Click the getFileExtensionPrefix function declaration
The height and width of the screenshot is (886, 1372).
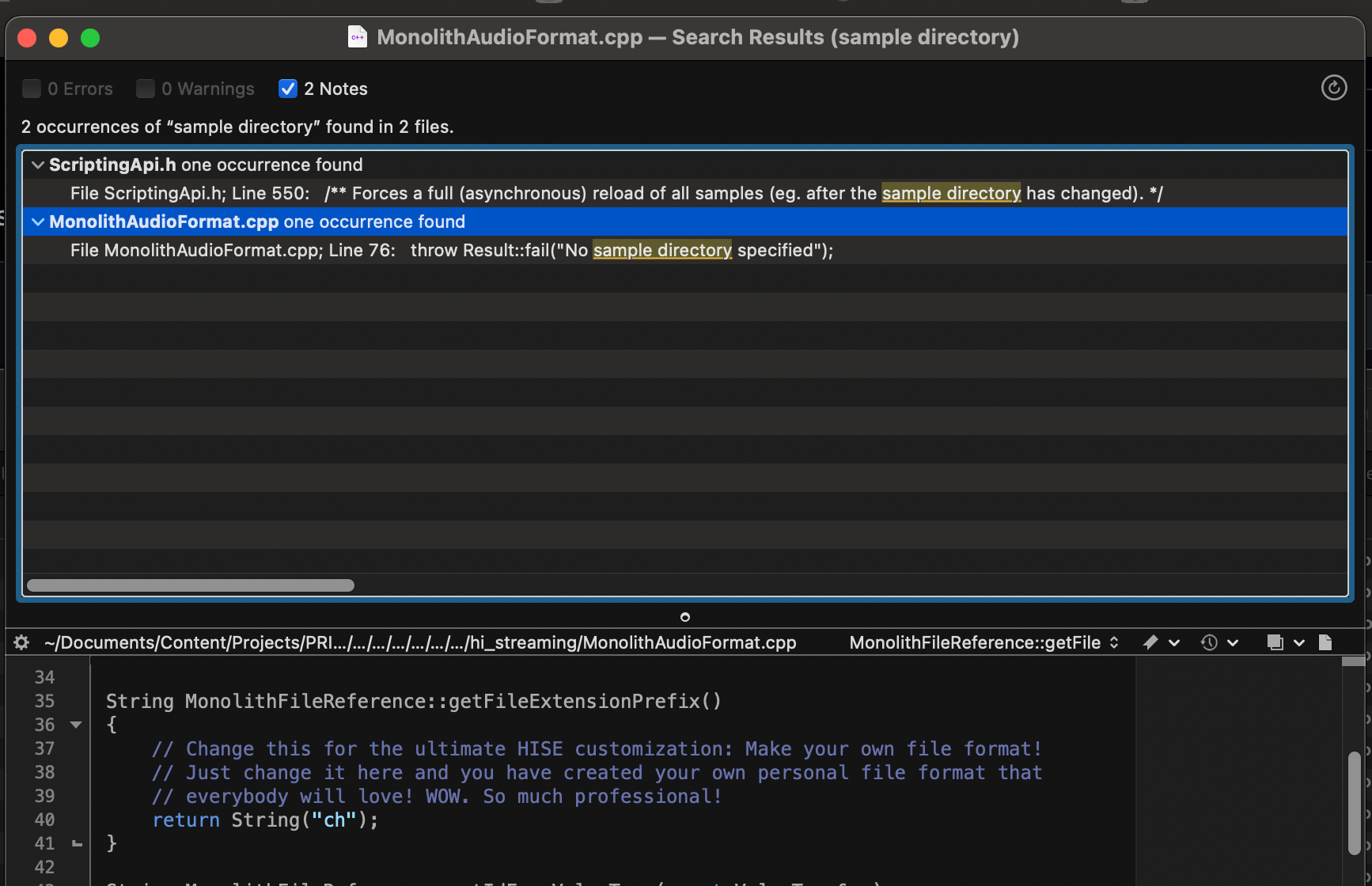(x=414, y=702)
